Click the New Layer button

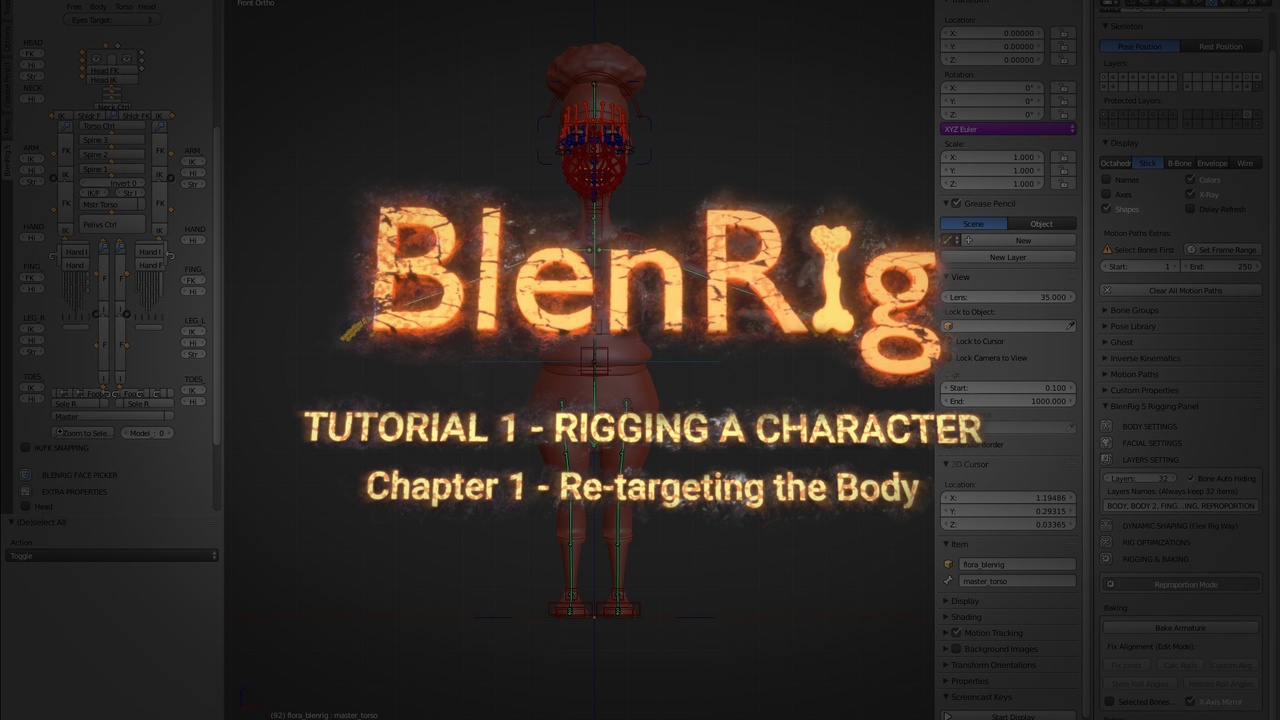click(1008, 257)
